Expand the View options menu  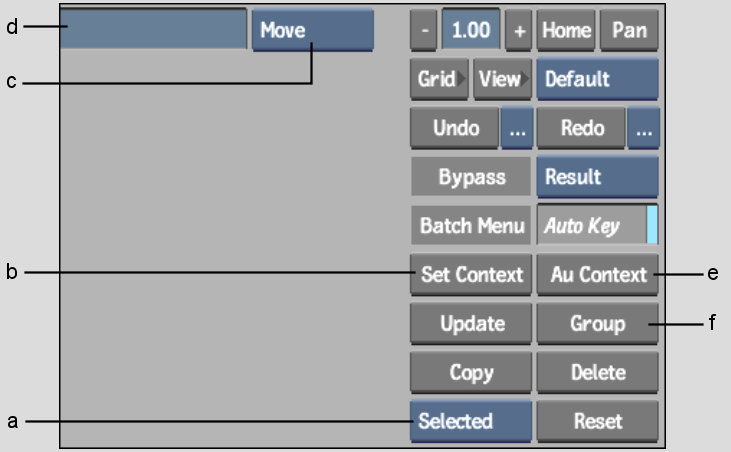[503, 79]
